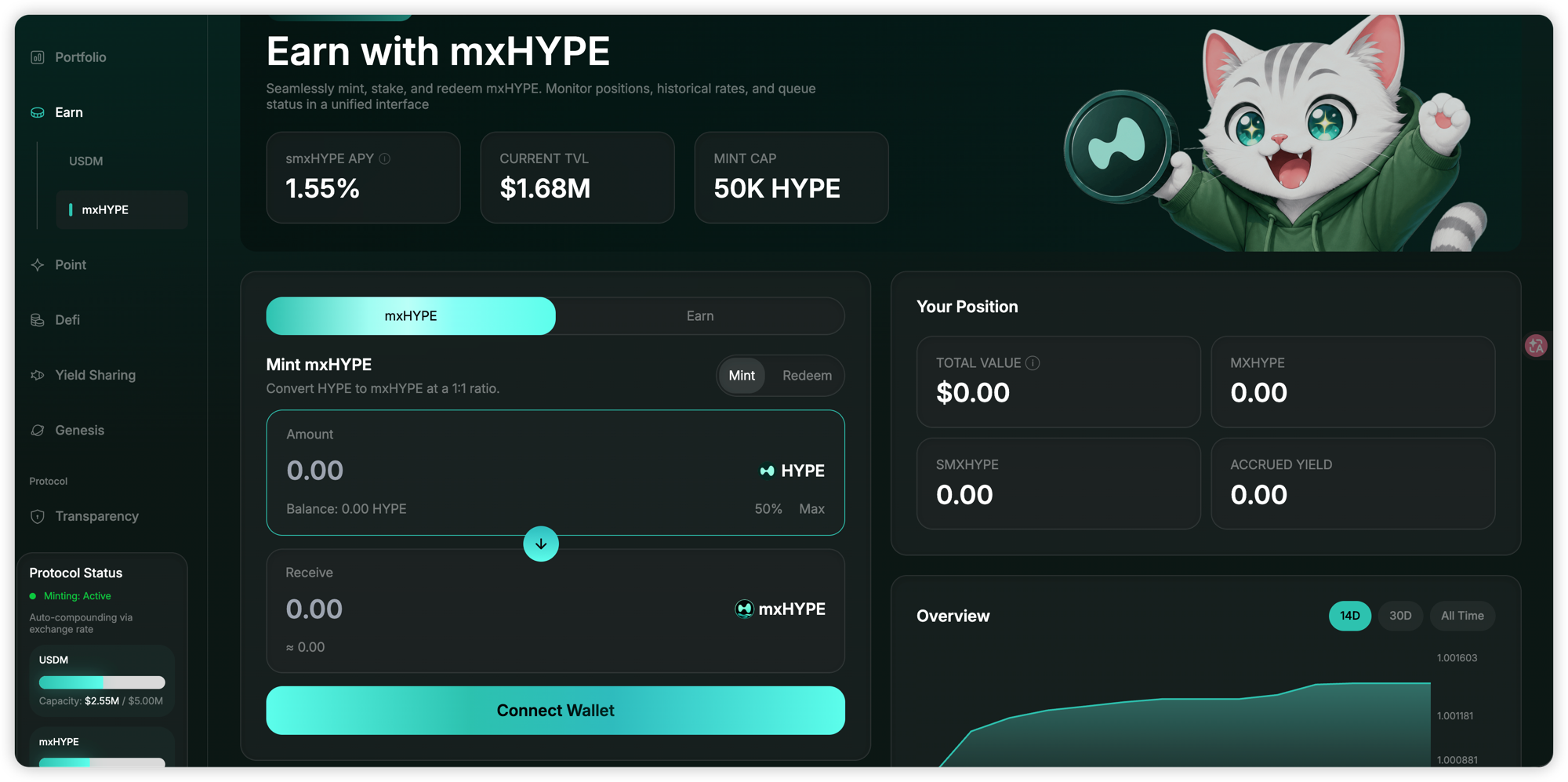Click the Point sparkle icon in sidebar
1568x782 pixels.
pos(37,265)
